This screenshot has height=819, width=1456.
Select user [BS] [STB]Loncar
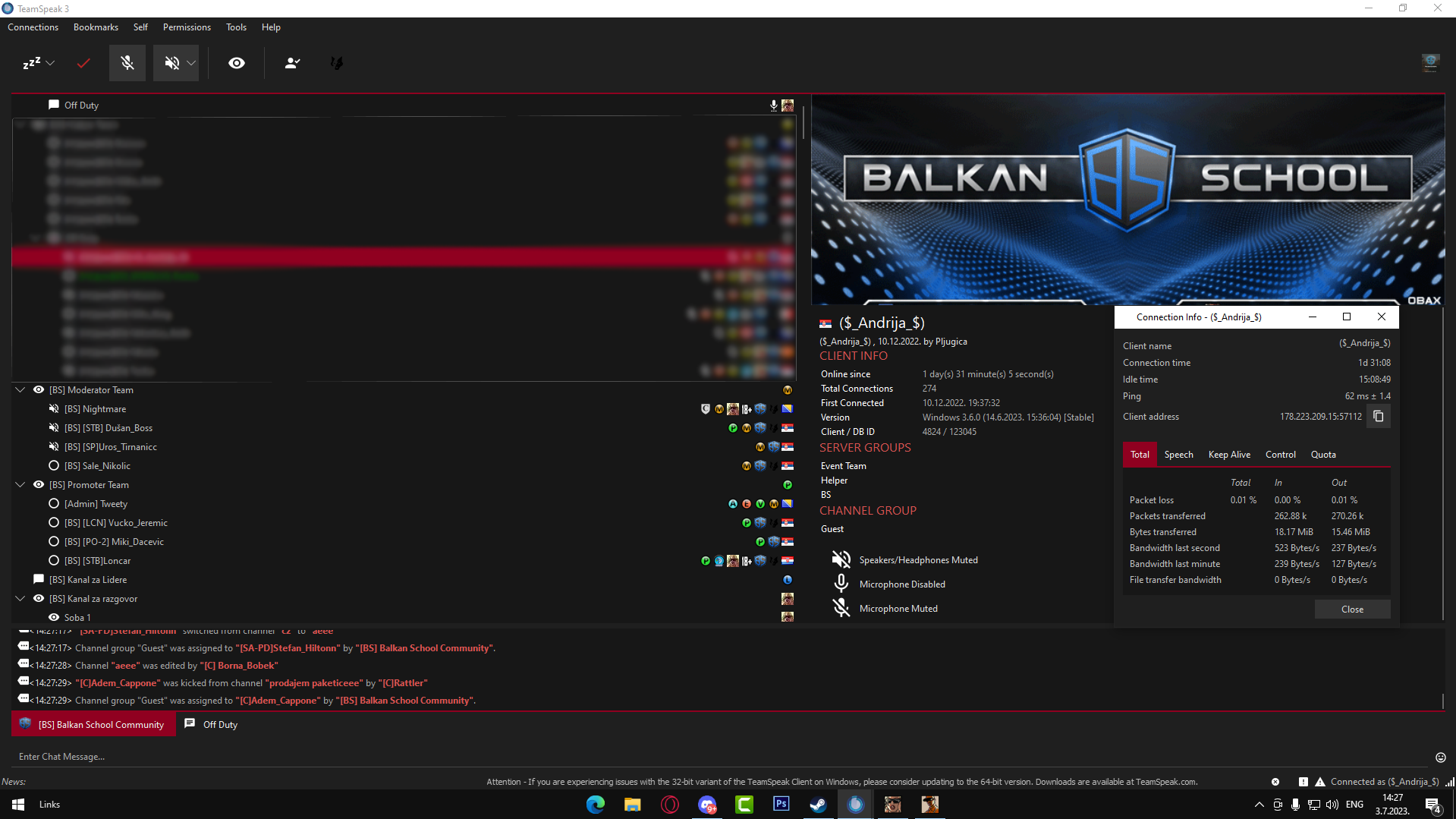pyautogui.click(x=97, y=561)
